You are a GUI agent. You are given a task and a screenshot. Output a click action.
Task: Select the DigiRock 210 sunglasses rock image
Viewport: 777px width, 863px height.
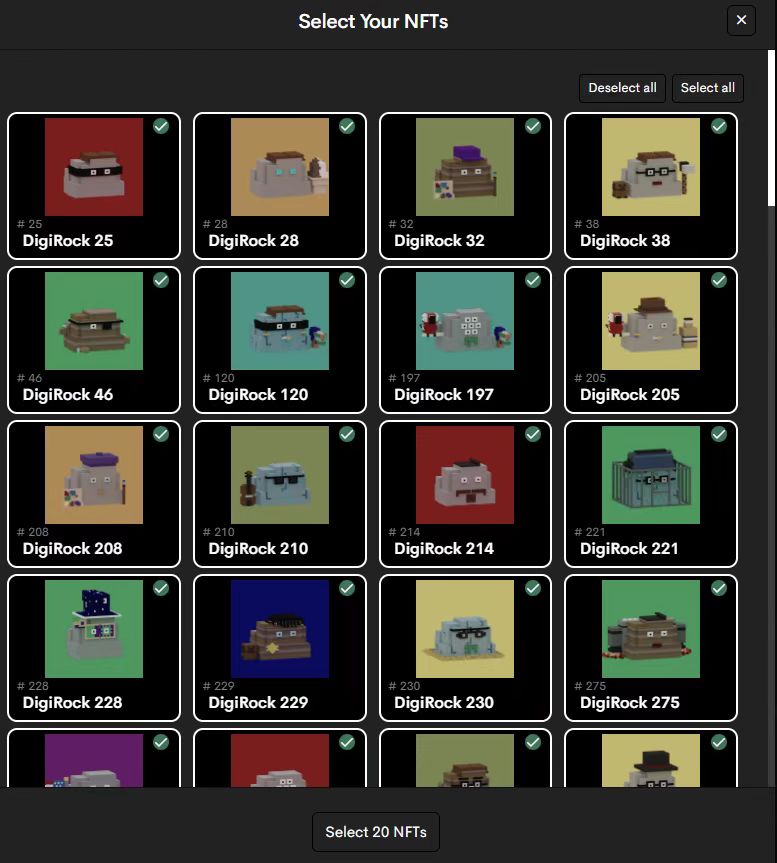point(280,475)
